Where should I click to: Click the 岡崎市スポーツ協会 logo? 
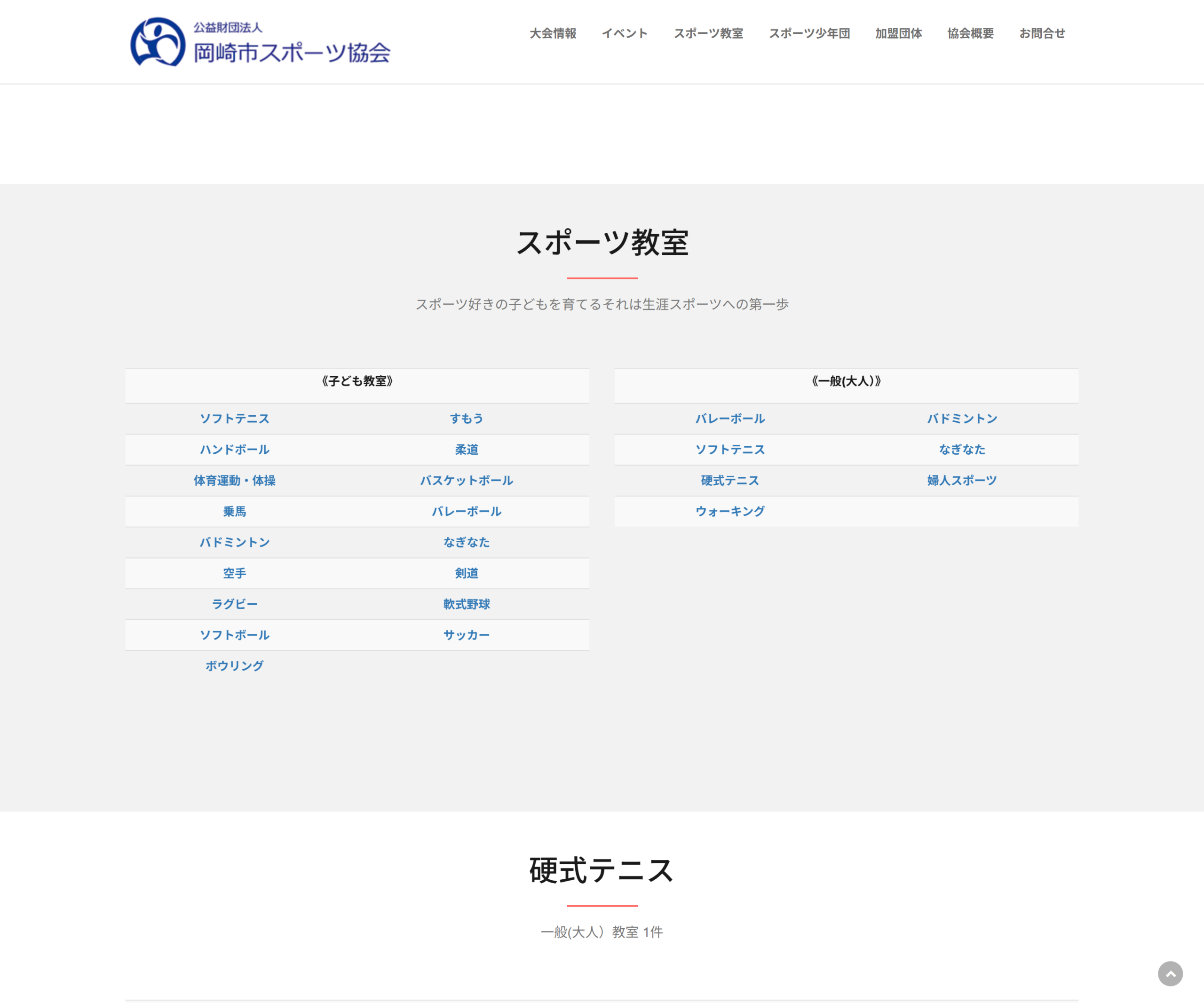coord(260,42)
